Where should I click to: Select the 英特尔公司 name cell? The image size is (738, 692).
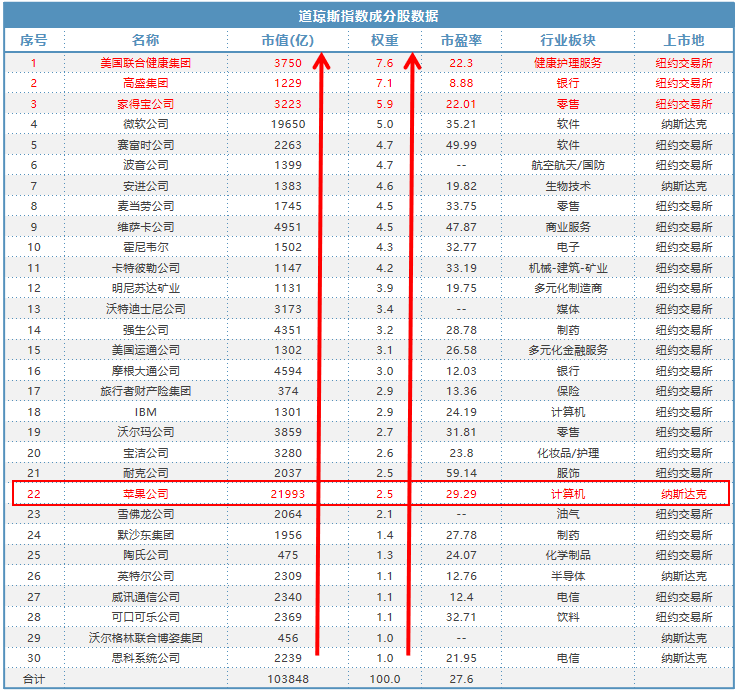(x=145, y=576)
